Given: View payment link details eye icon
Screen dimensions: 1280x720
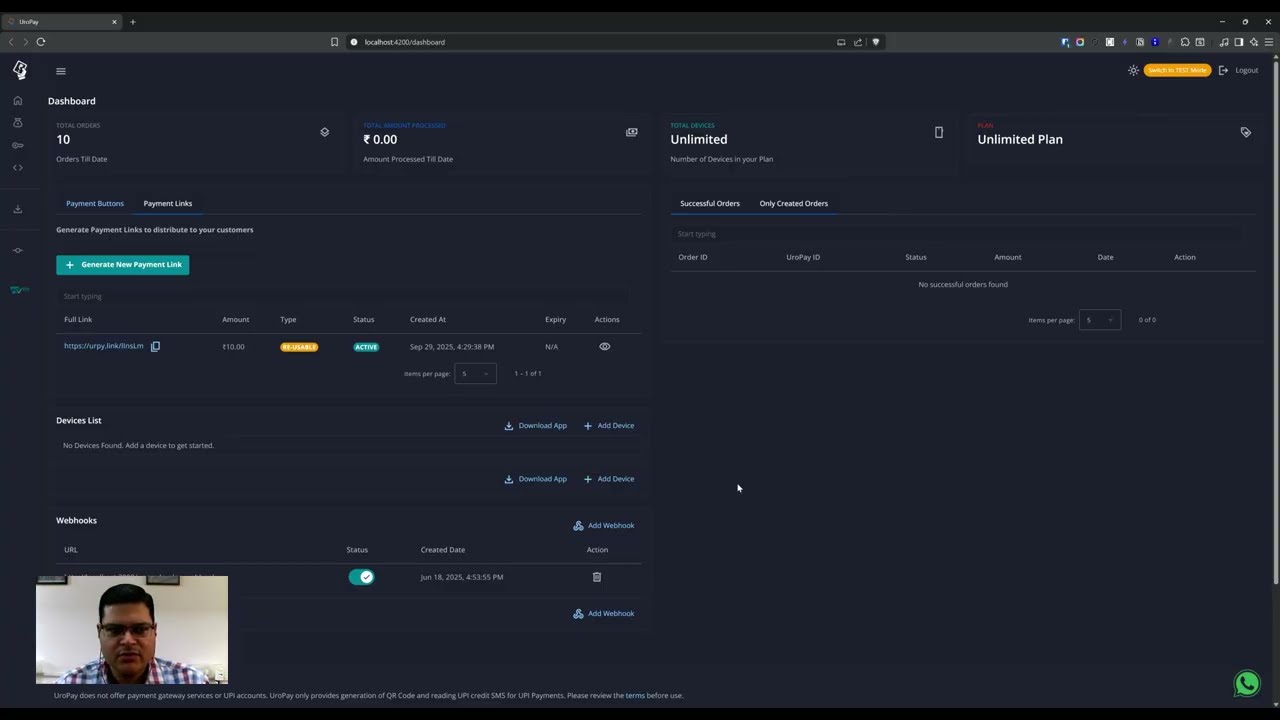Looking at the screenshot, I should [605, 346].
